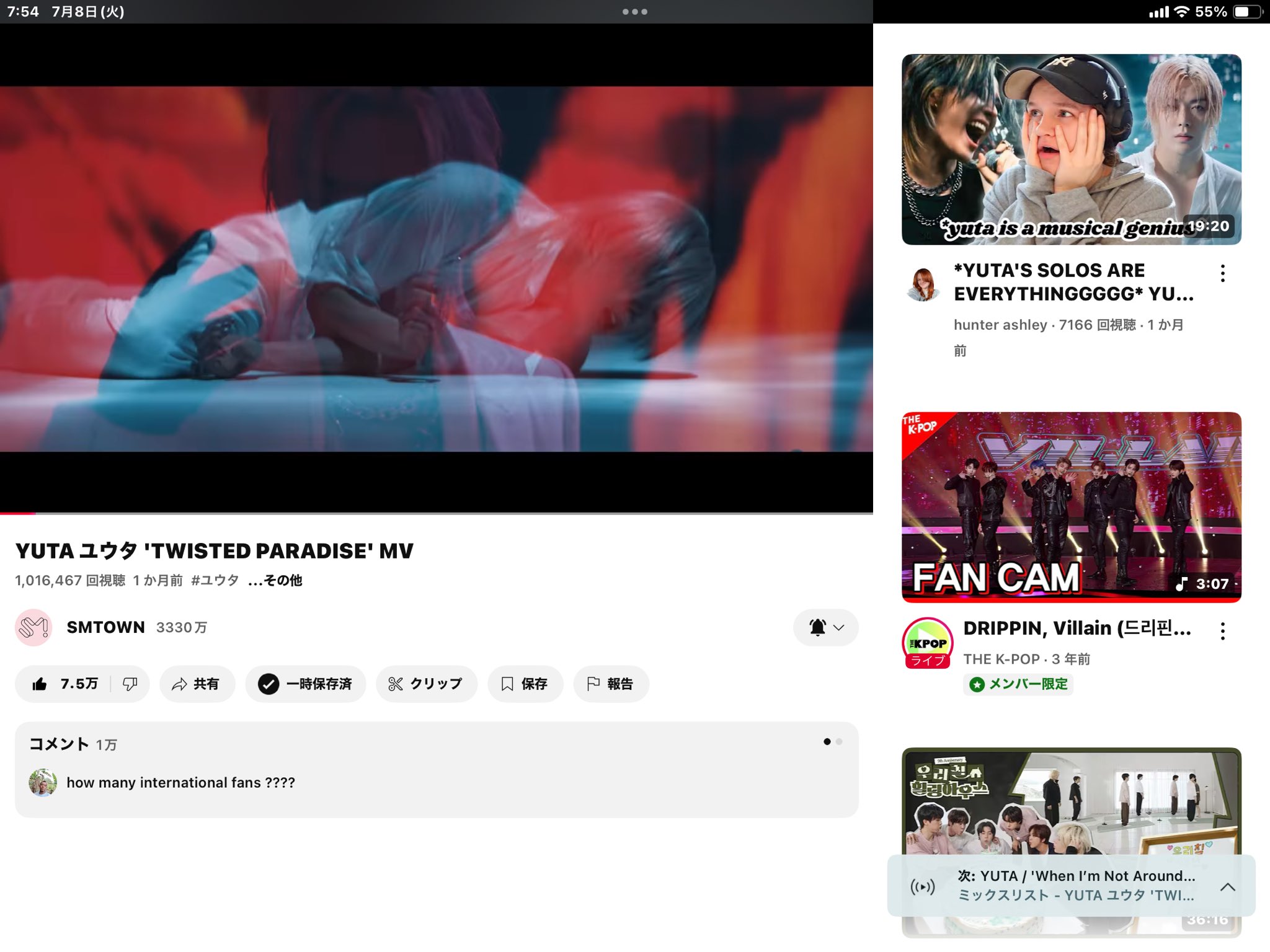Open hunter ashley channel avatar
1270x952 pixels.
(923, 284)
